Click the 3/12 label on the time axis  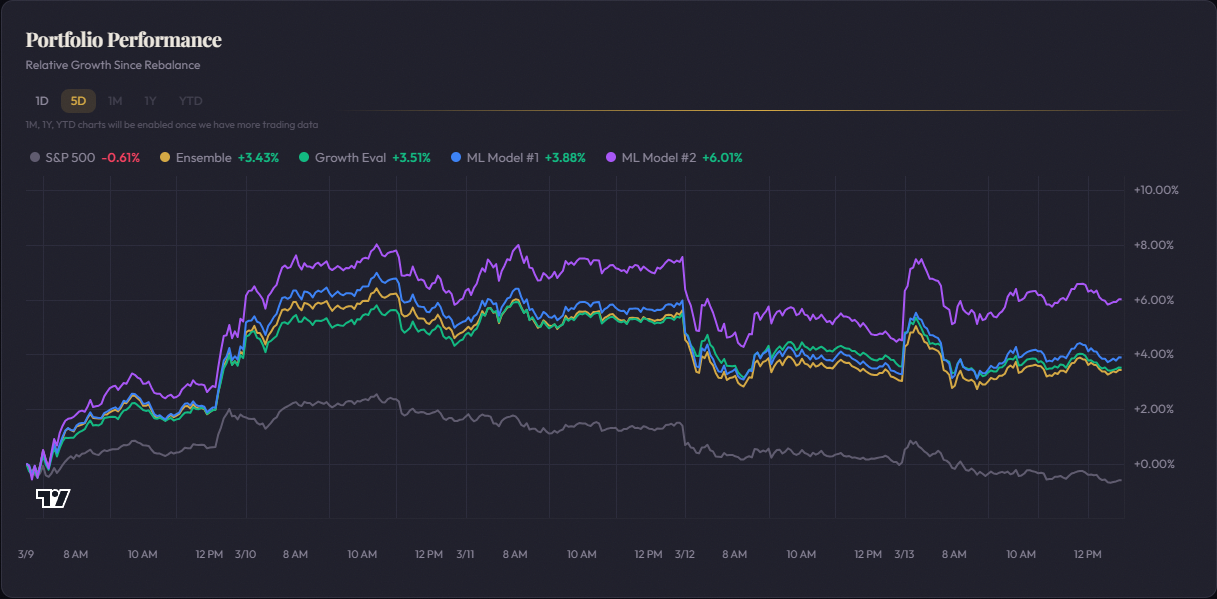pos(684,554)
